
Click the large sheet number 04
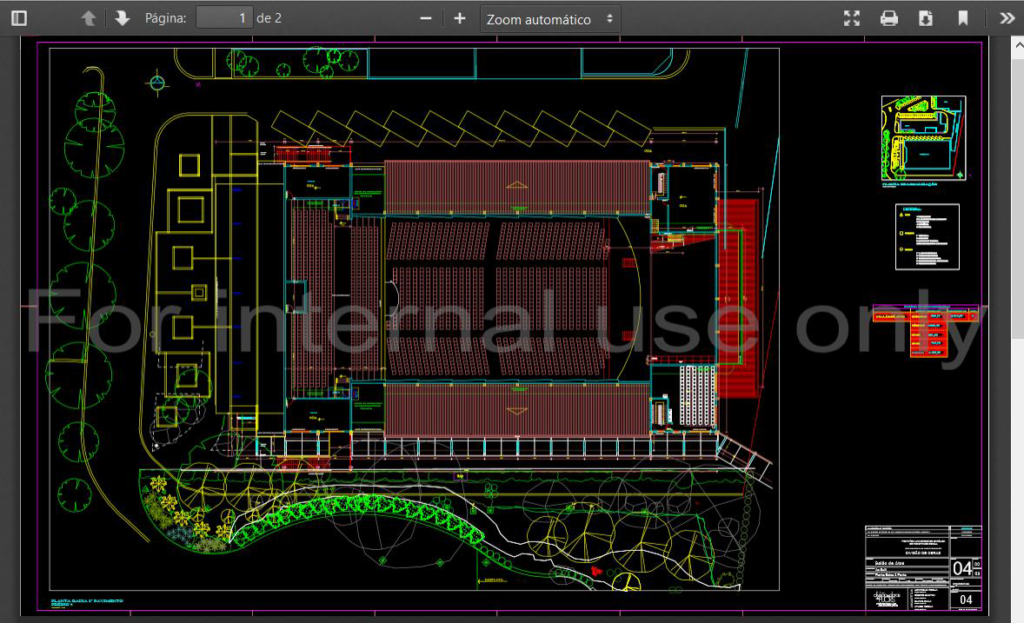(962, 569)
